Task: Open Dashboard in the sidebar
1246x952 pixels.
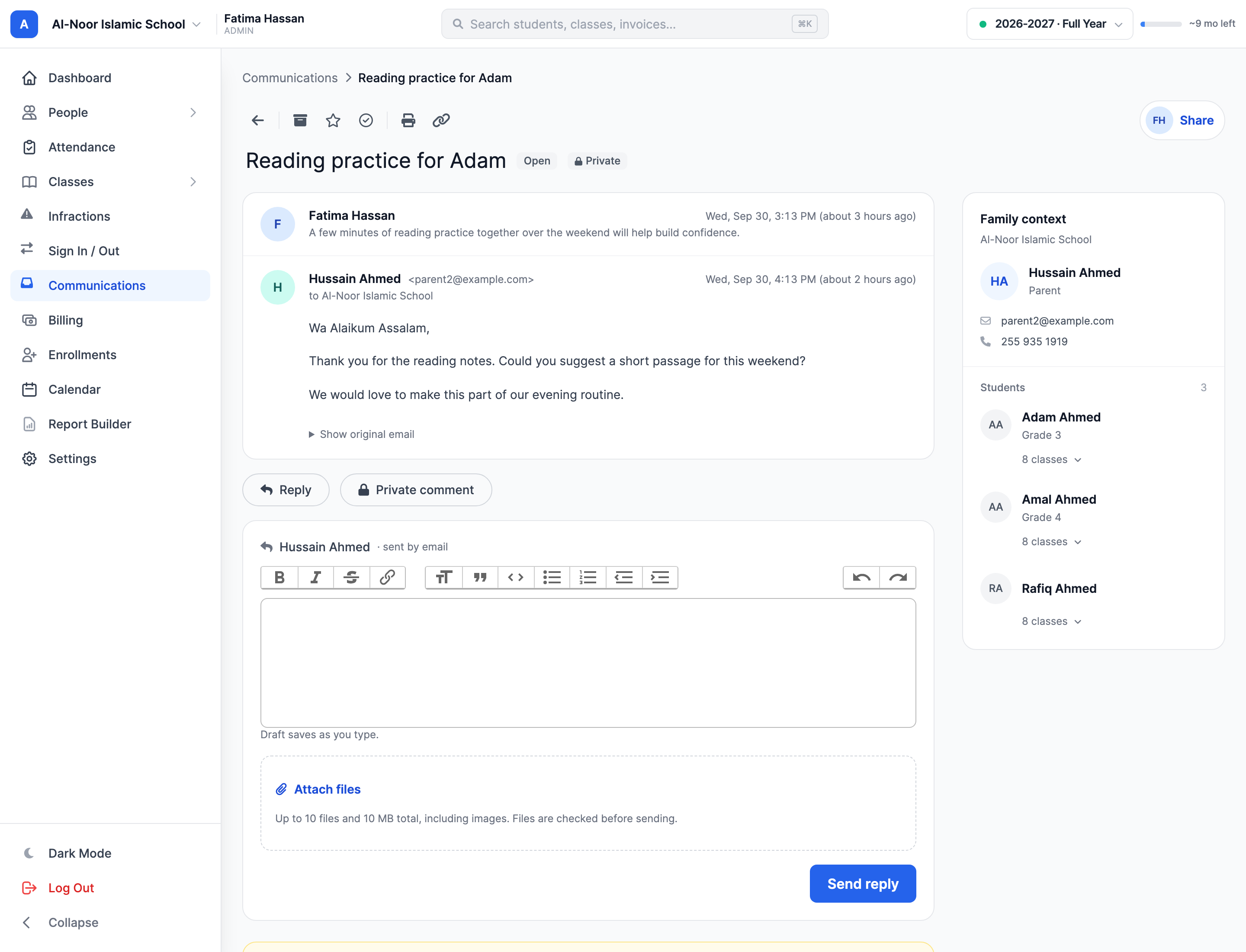Action: click(110, 78)
